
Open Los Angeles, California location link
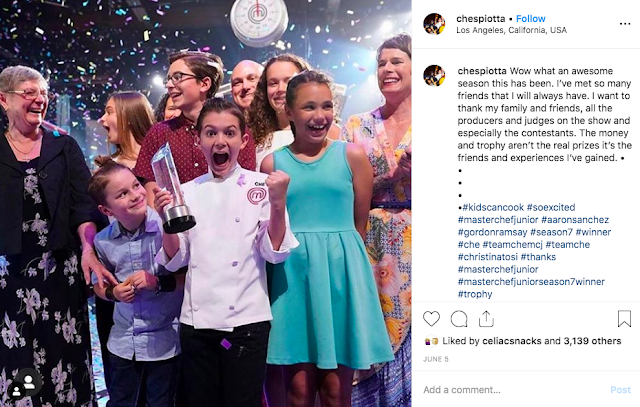511,30
